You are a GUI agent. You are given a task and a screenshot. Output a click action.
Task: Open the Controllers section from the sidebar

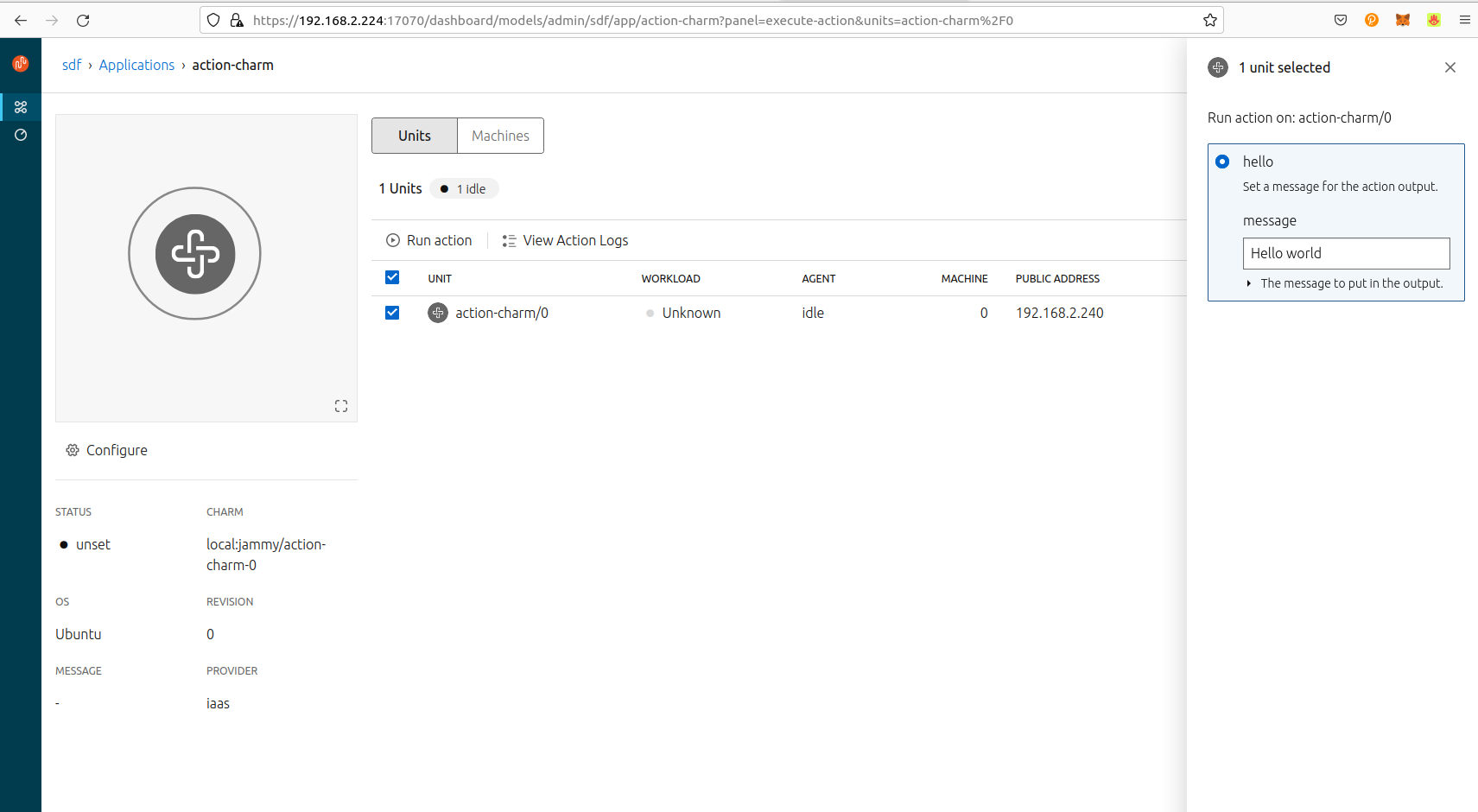[20, 135]
